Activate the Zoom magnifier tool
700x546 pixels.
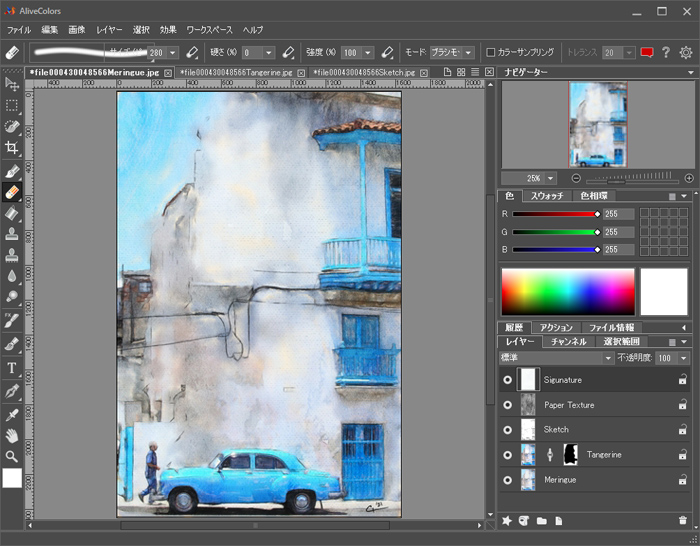[12, 456]
